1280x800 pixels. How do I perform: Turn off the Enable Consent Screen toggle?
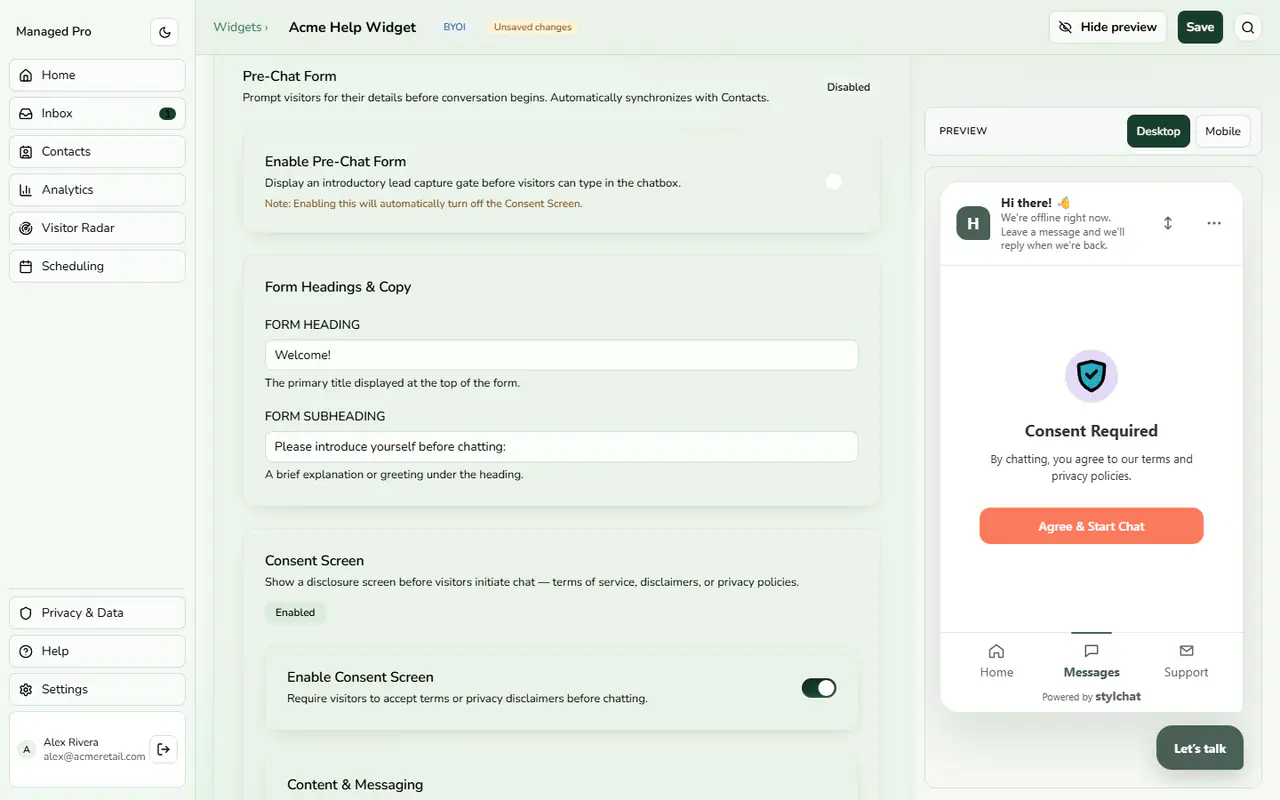pos(819,688)
